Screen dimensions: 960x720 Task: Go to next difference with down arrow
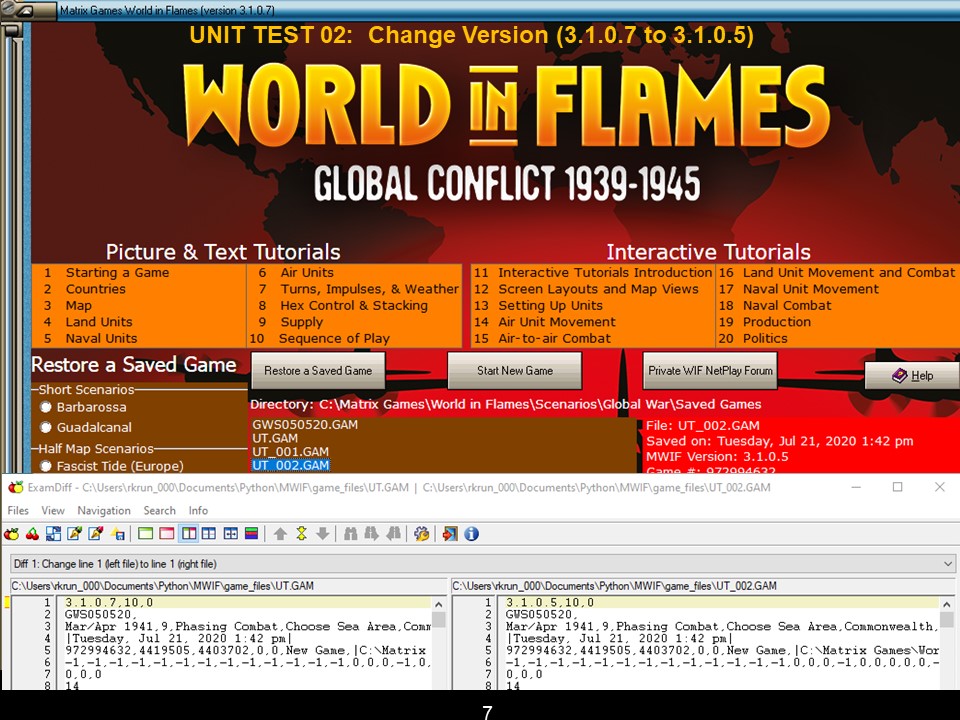point(323,534)
